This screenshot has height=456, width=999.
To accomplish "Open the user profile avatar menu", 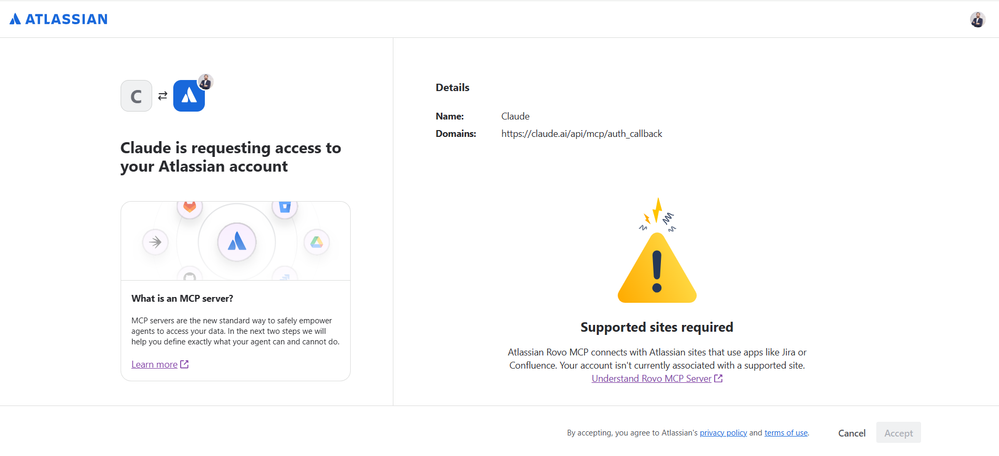I will tap(977, 20).
